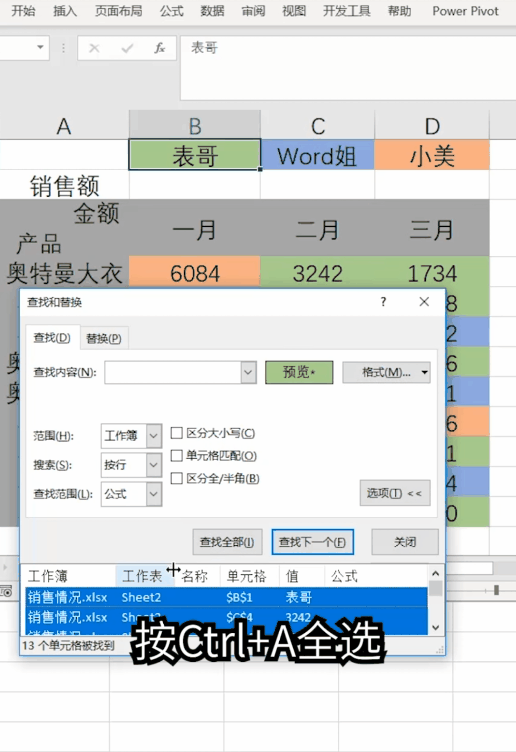Enable 单元格匹配 checkbox
Screen dimensions: 516x752
coord(176,456)
